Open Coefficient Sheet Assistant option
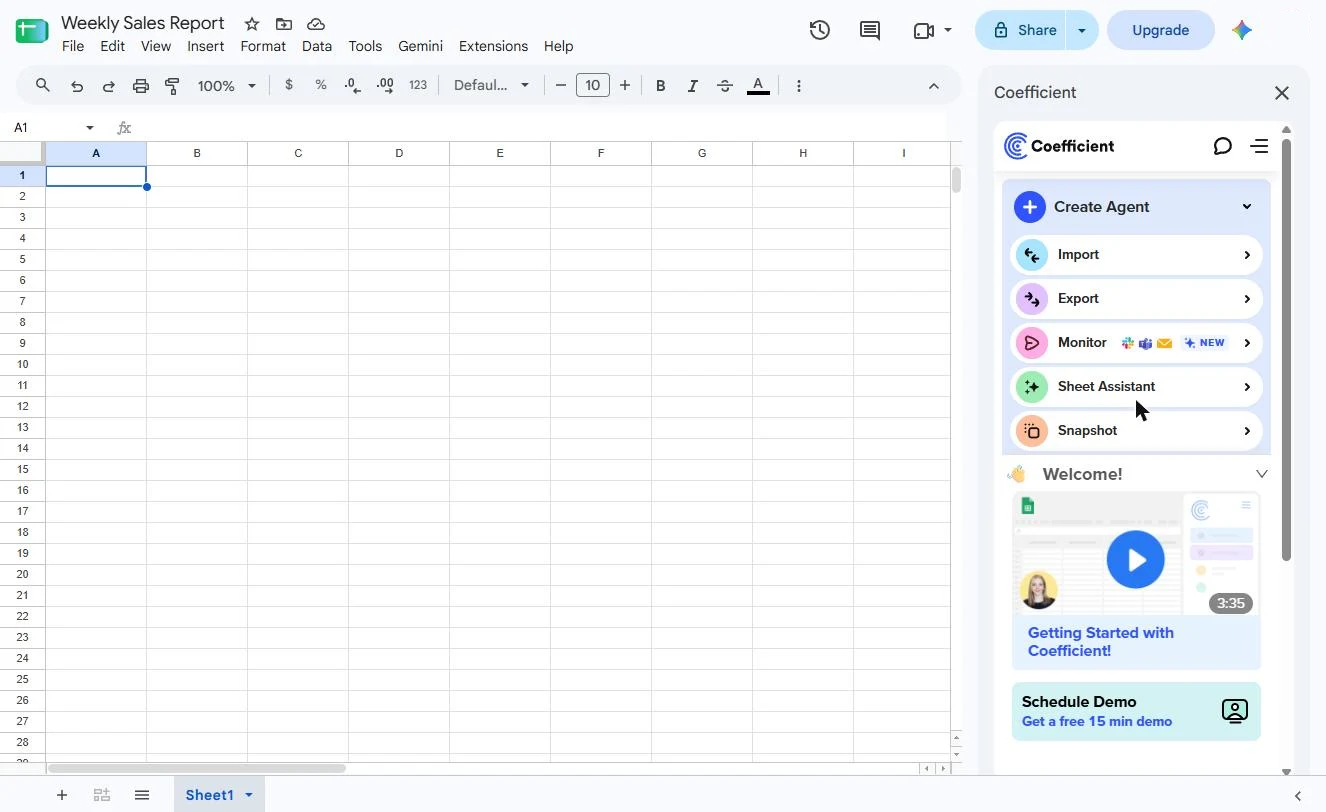The image size is (1326, 812). pos(1136,387)
